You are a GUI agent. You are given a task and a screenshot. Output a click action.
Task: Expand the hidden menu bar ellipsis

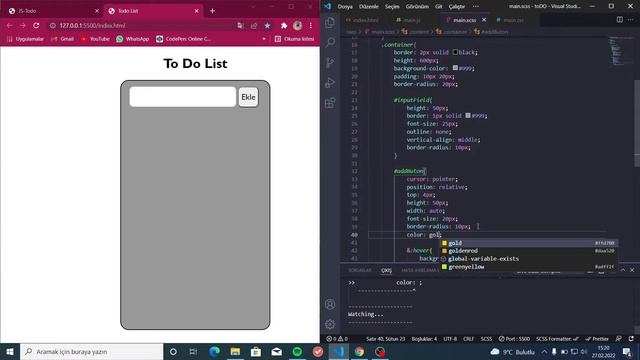(476, 7)
